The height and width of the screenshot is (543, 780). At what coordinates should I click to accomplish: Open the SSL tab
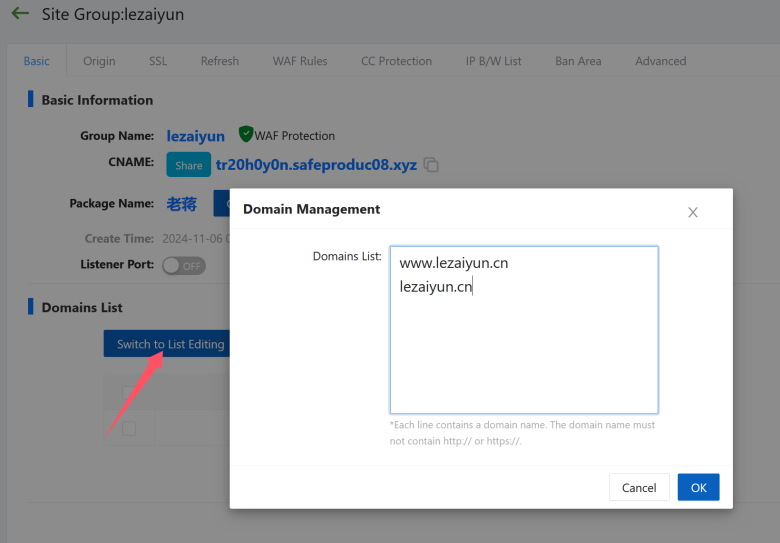tap(158, 61)
